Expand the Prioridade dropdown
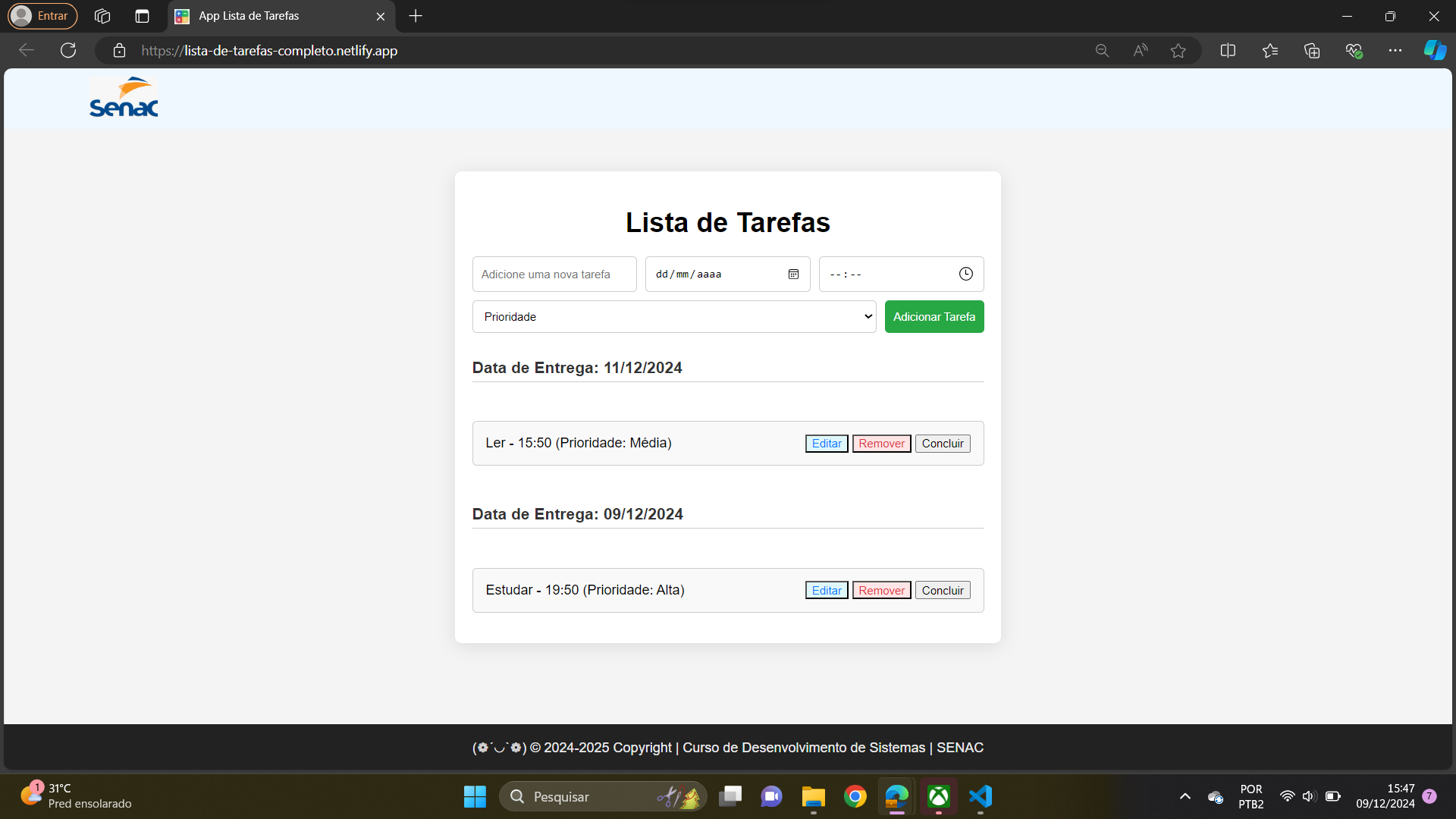Screen dimensions: 1456x819 (674, 317)
